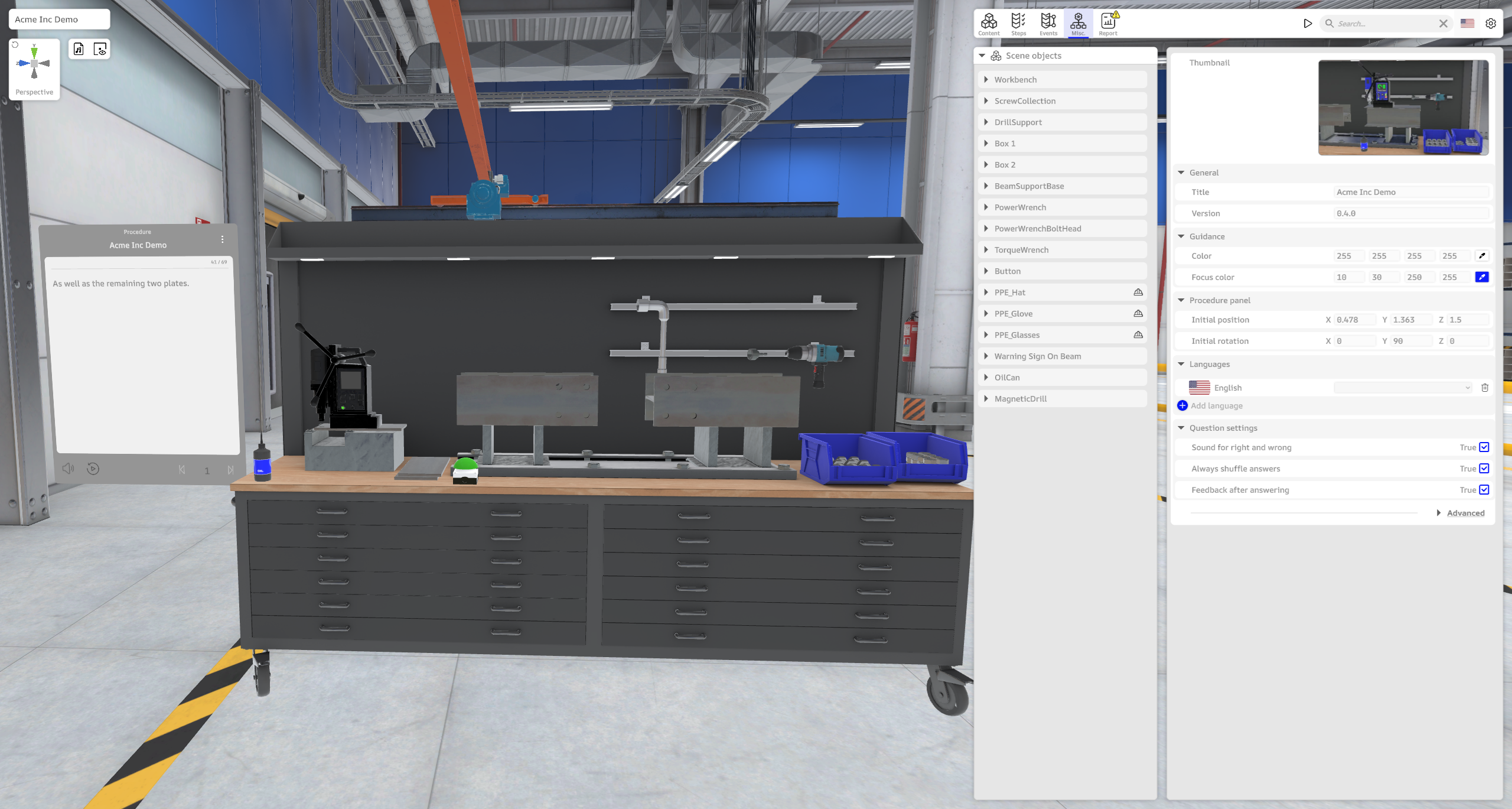Expand the Advanced settings link
The image size is (1512, 809).
(1465, 513)
